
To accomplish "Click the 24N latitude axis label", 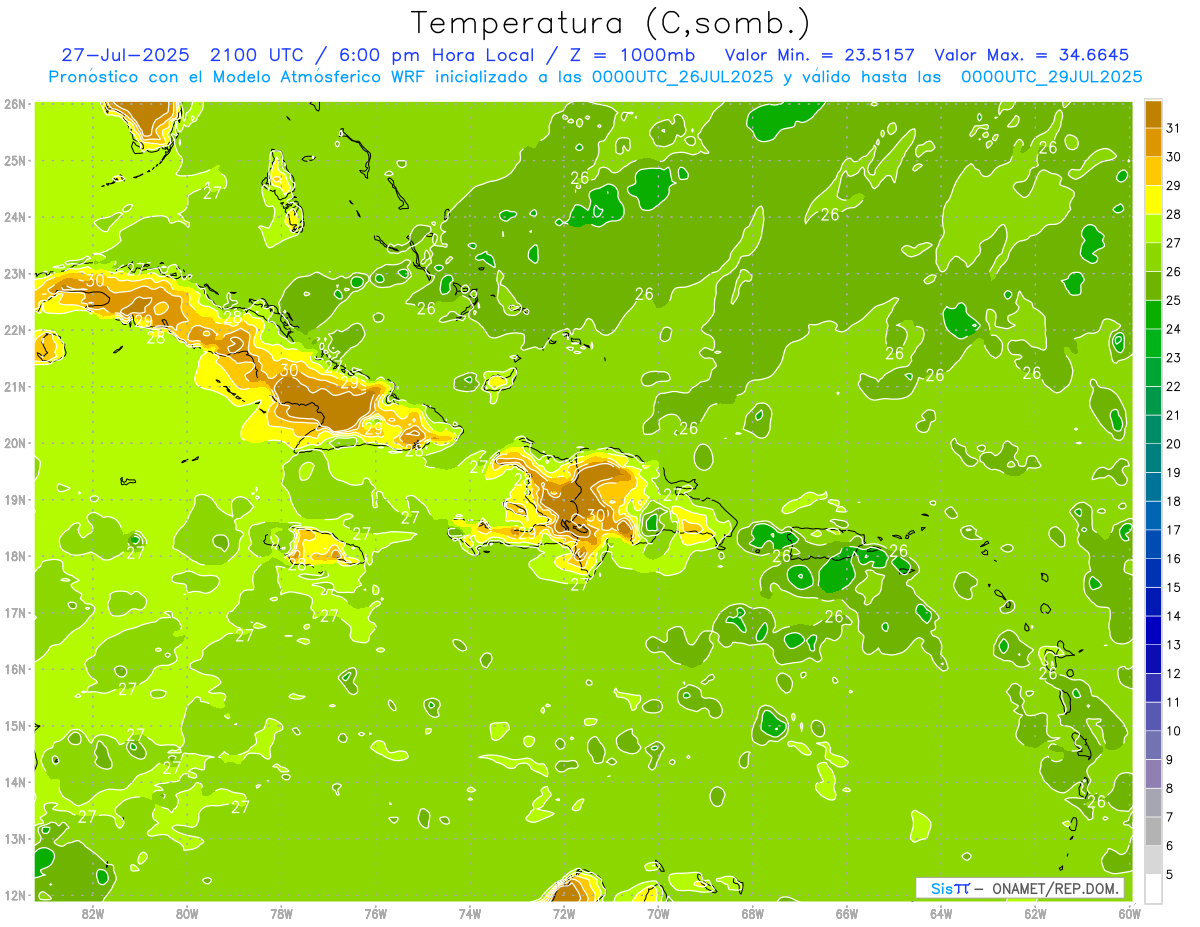I will pos(14,217).
